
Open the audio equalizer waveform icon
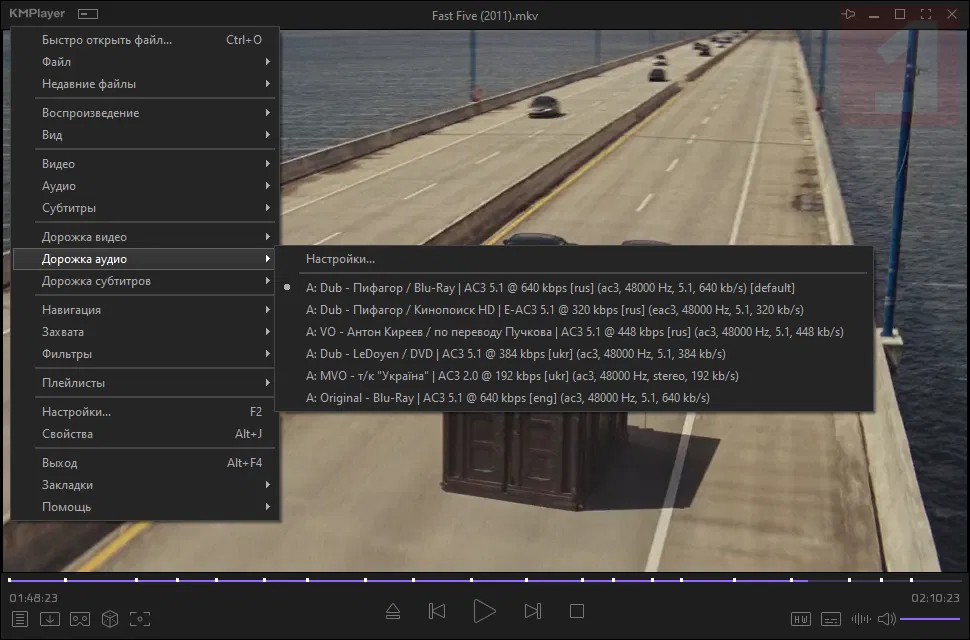[861, 619]
